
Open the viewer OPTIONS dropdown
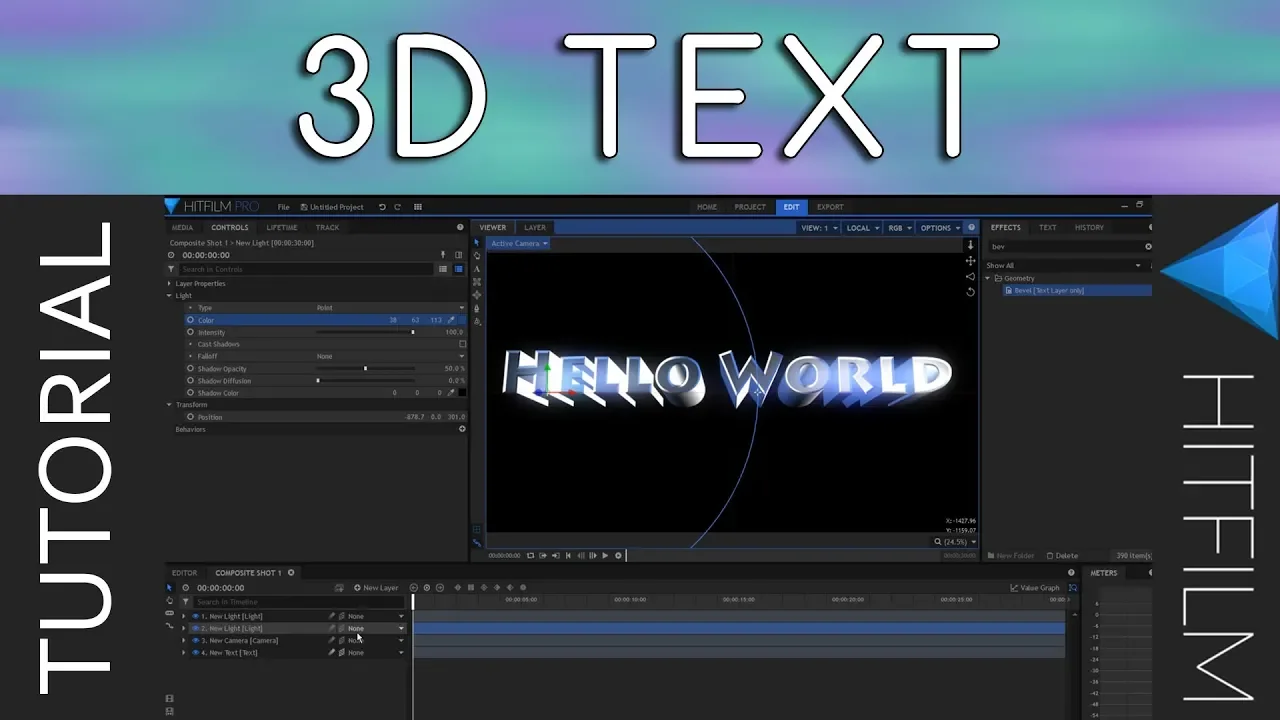point(940,228)
